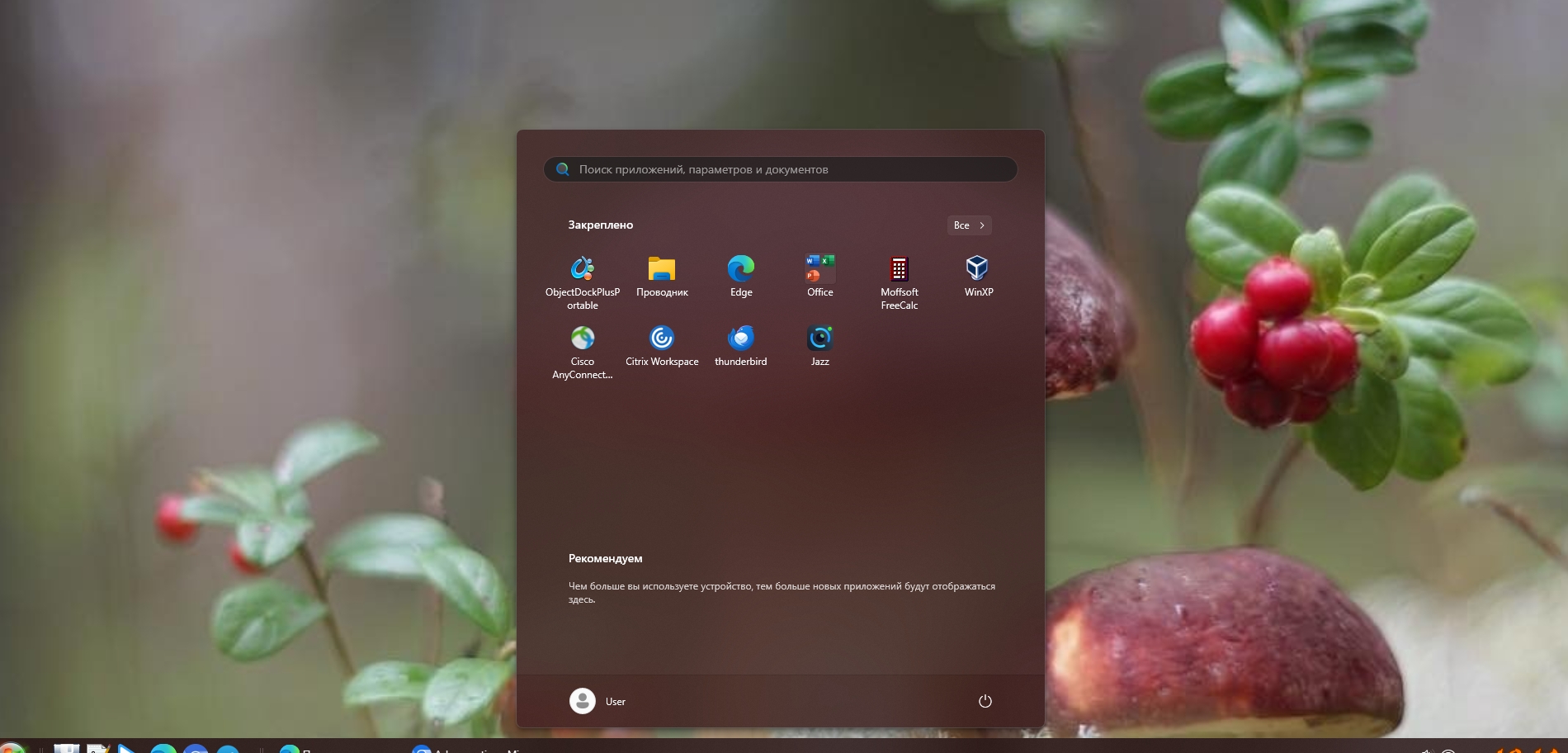Select the Закреплено section header
1568x753 pixels.
click(x=599, y=225)
